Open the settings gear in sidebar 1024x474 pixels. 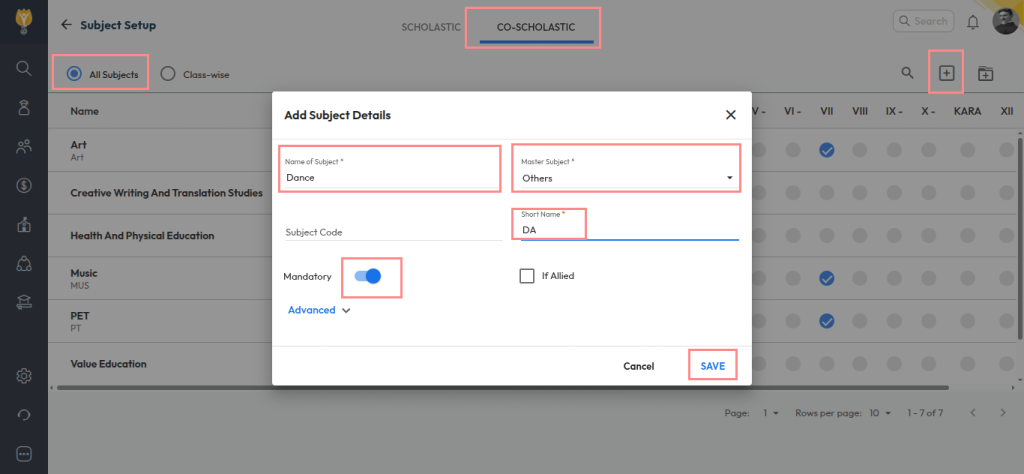click(23, 376)
